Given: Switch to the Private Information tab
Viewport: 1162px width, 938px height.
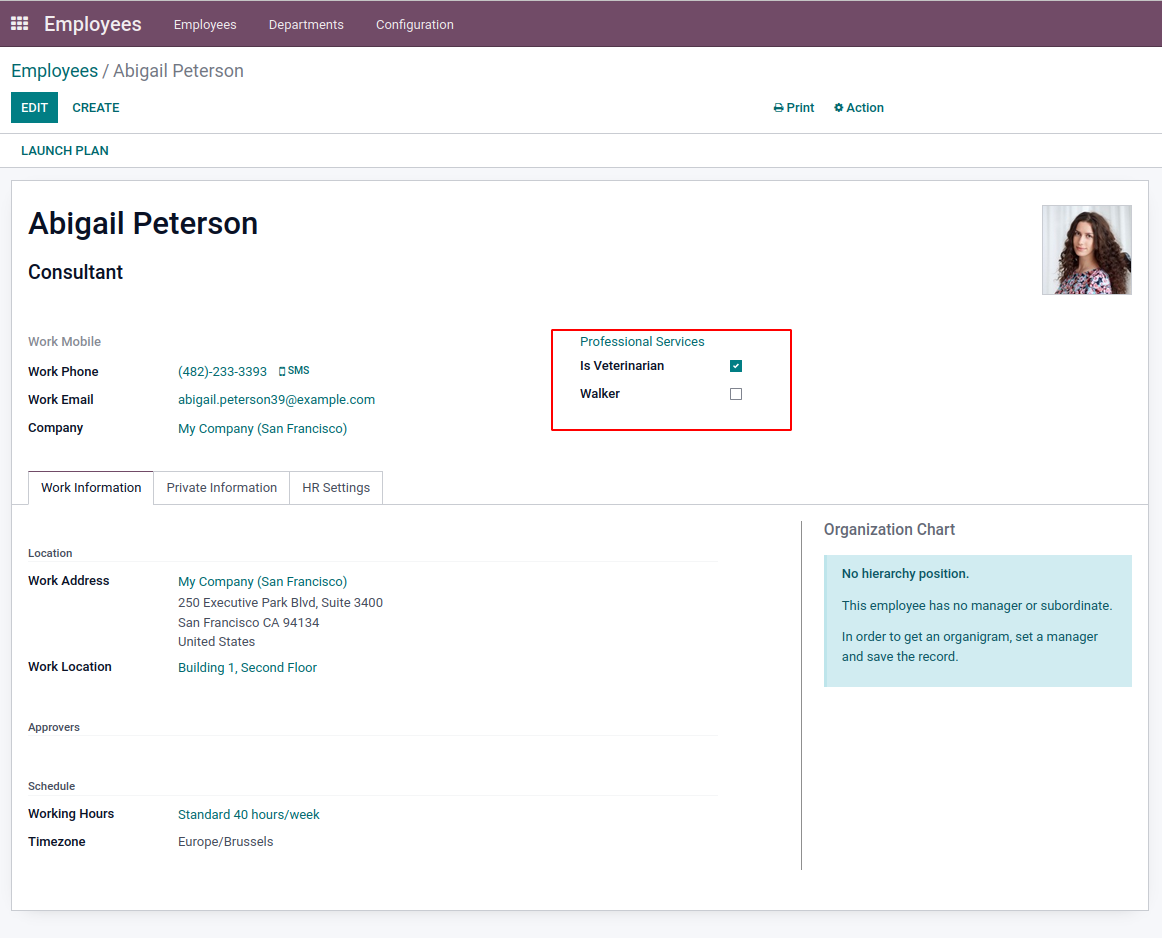Looking at the screenshot, I should 221,488.
